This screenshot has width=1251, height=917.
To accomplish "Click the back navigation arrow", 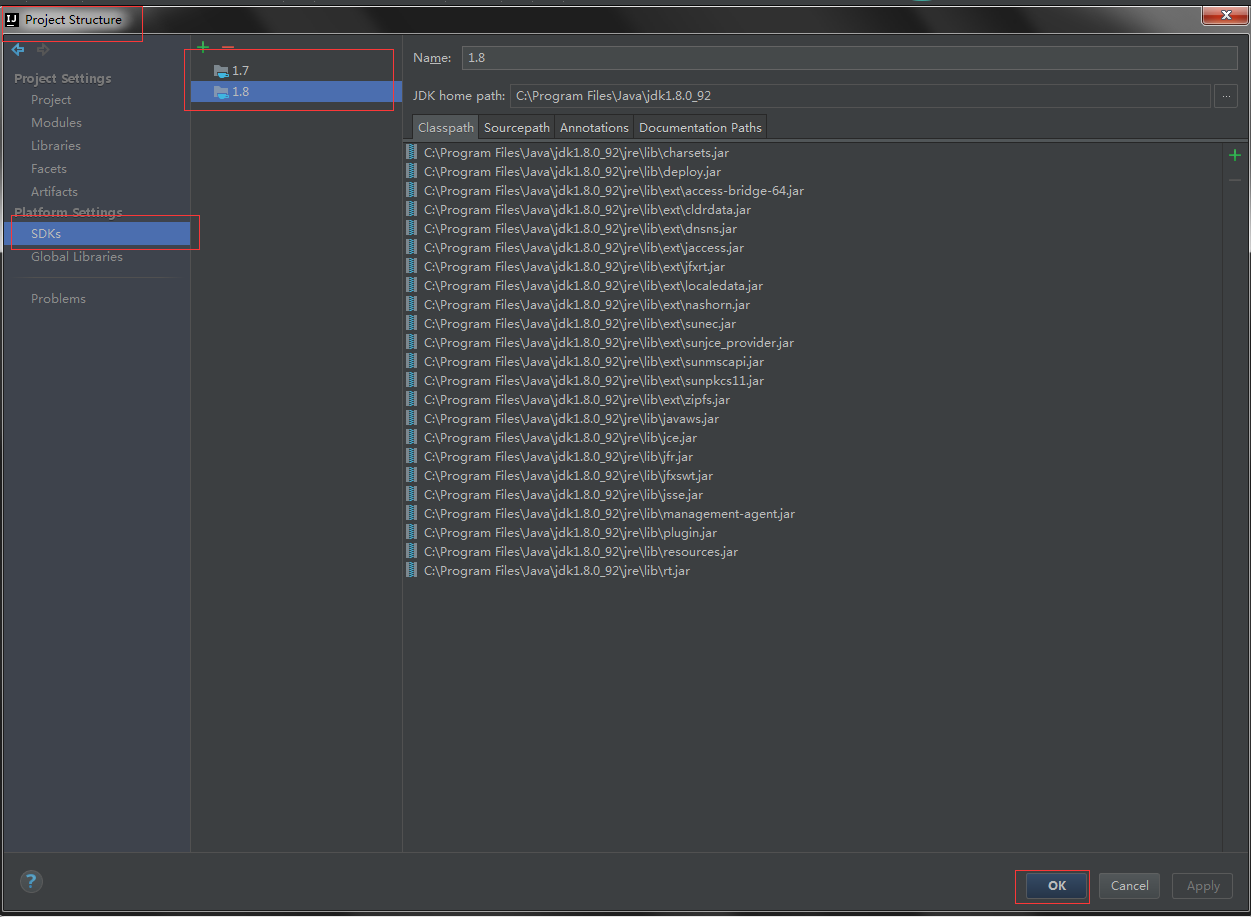I will 18,49.
